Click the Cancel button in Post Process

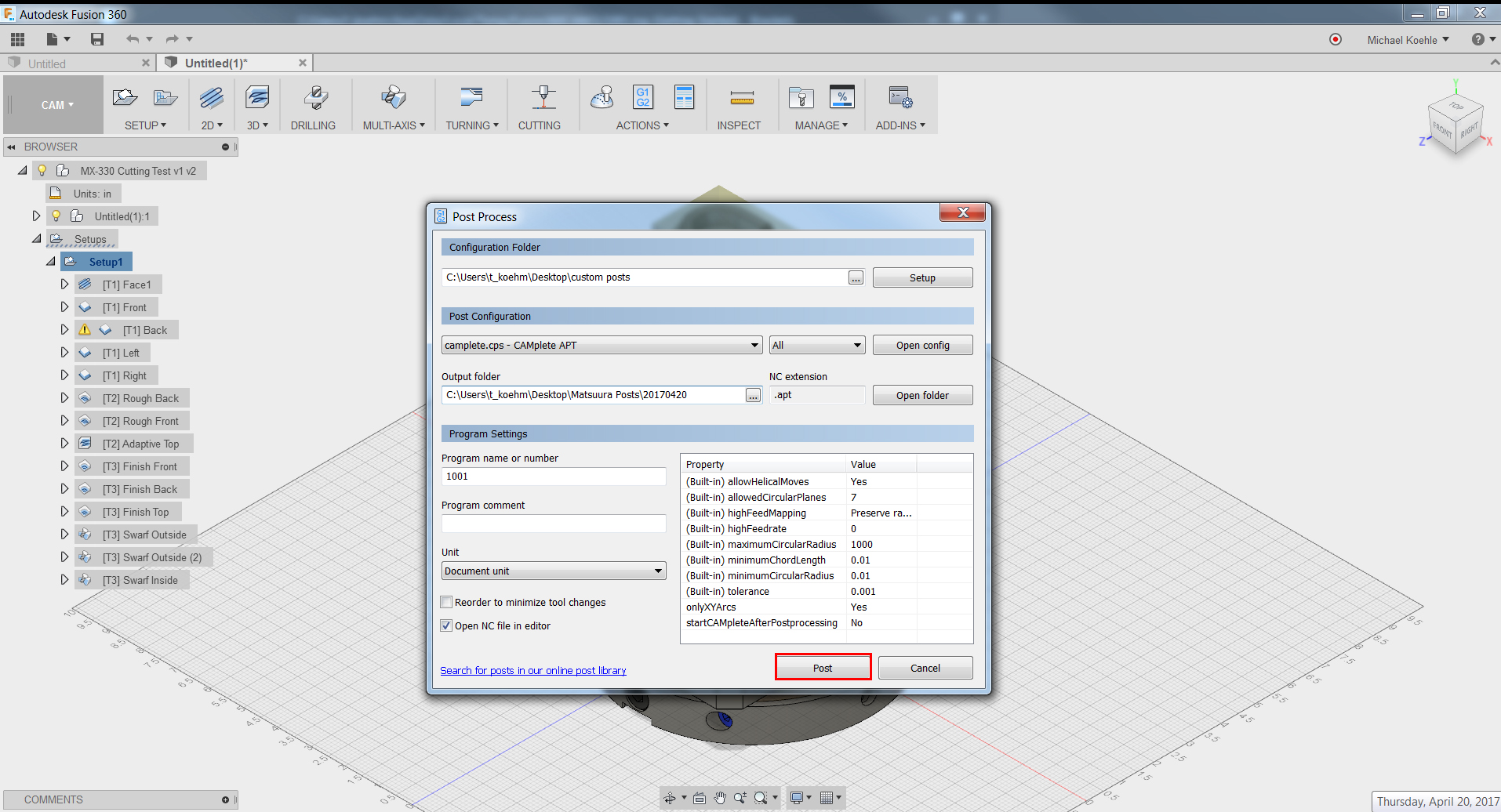point(925,668)
